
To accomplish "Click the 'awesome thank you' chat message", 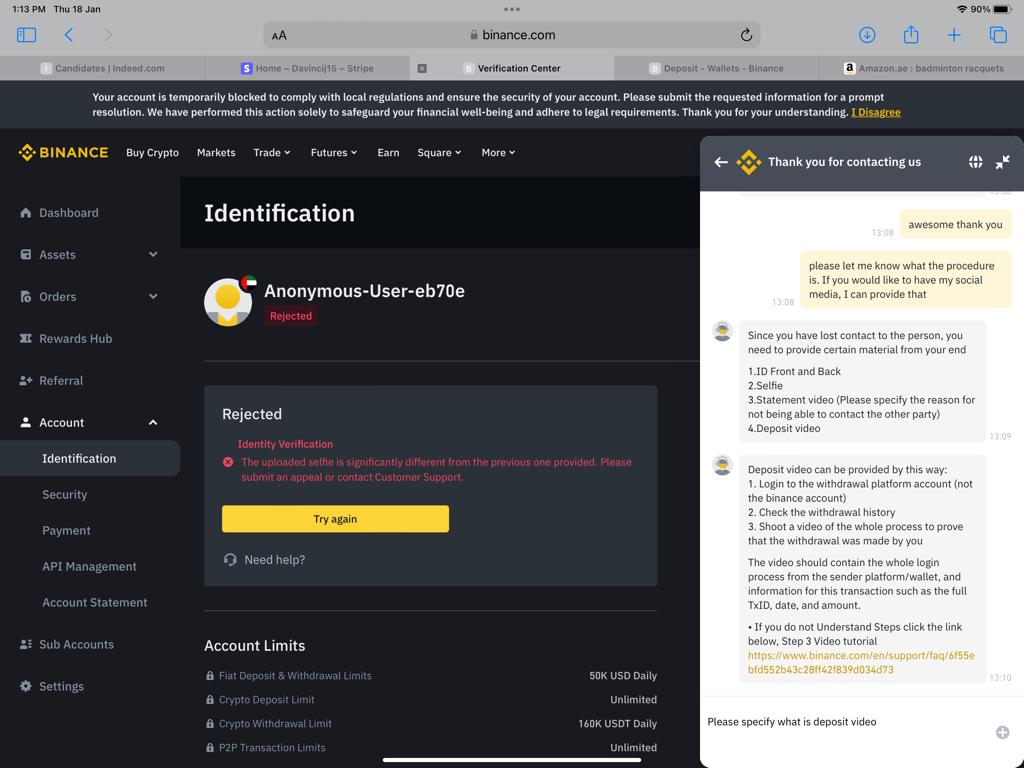I will [x=955, y=225].
